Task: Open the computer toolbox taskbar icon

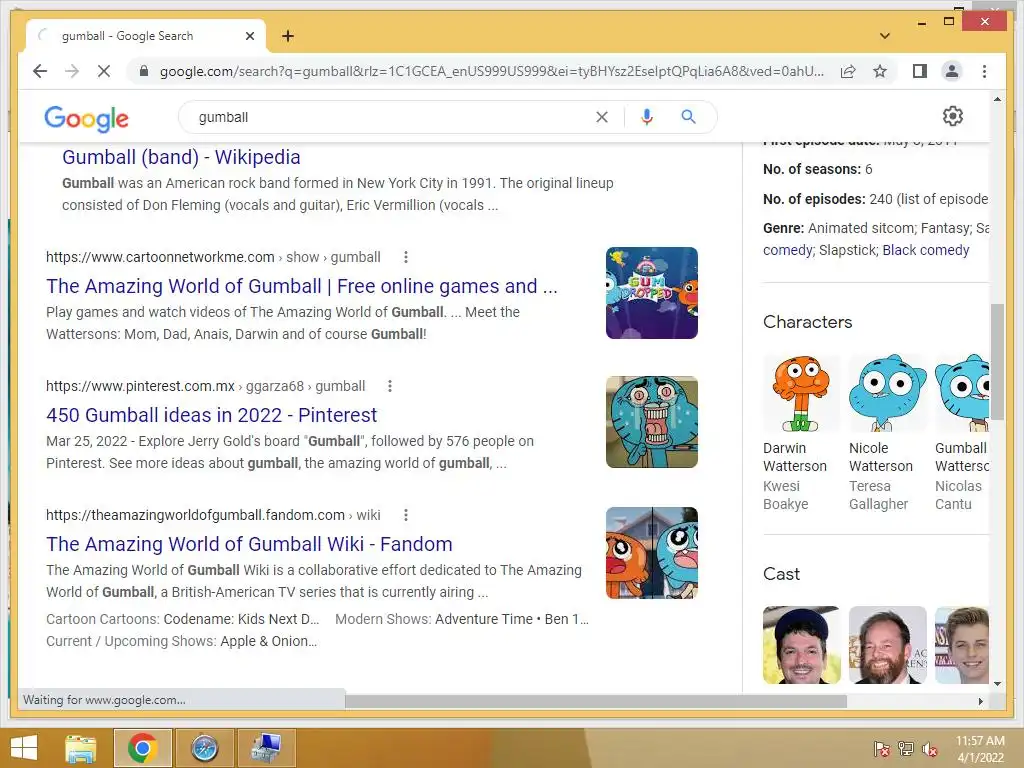Action: 266,748
